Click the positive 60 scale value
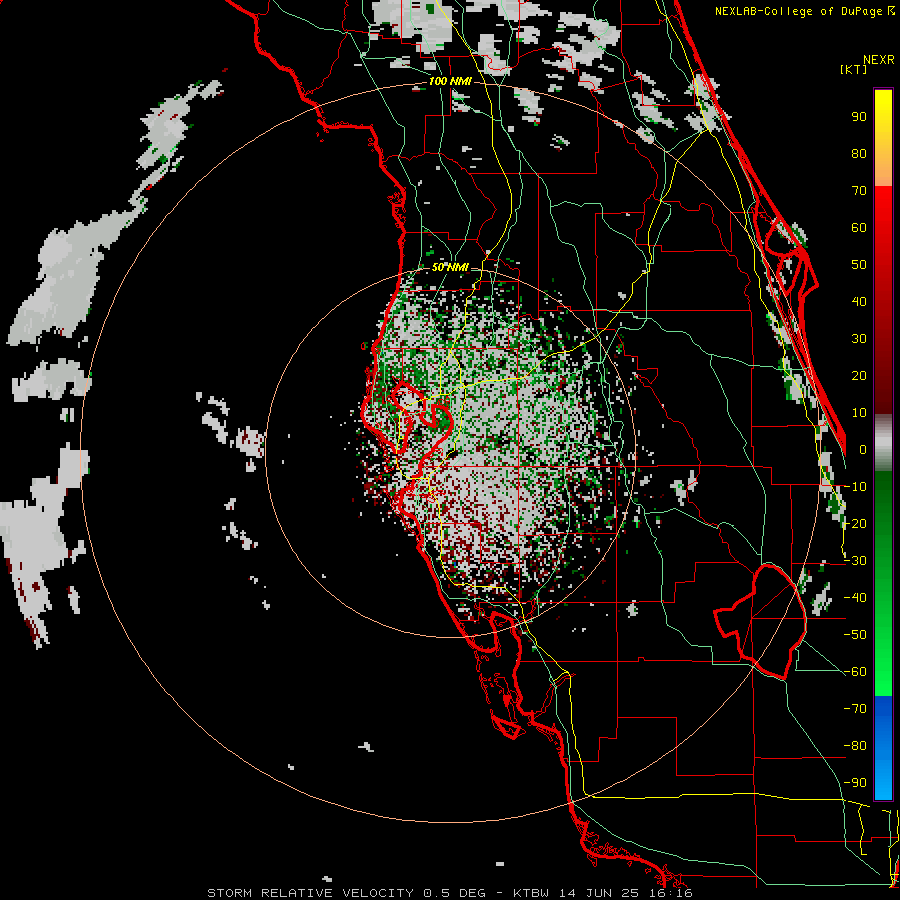 pyautogui.click(x=859, y=227)
